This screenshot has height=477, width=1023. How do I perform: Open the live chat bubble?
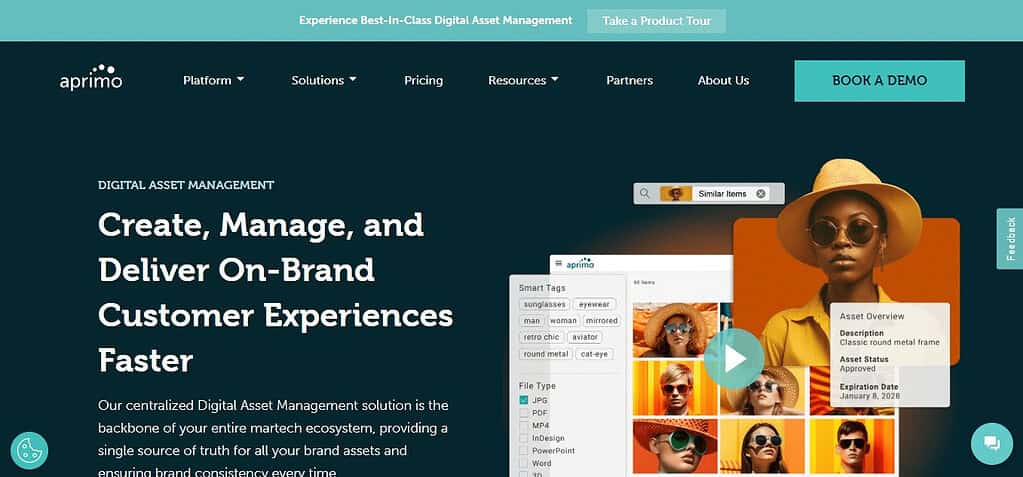tap(992, 444)
